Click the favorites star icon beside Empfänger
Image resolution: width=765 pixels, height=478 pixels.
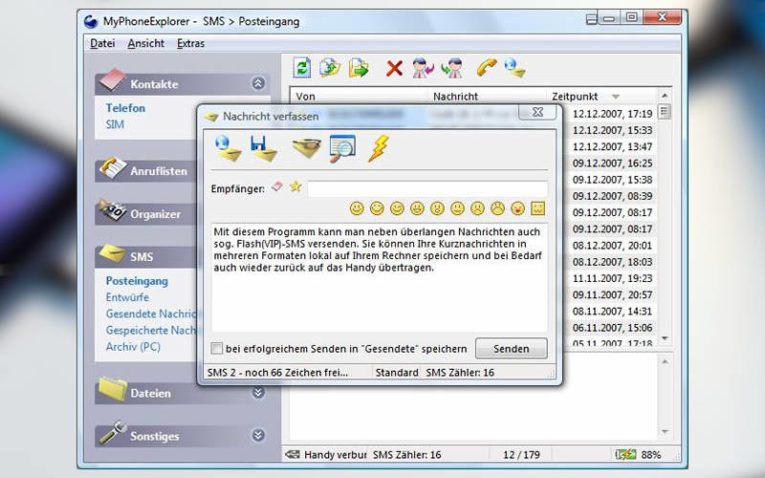click(295, 186)
